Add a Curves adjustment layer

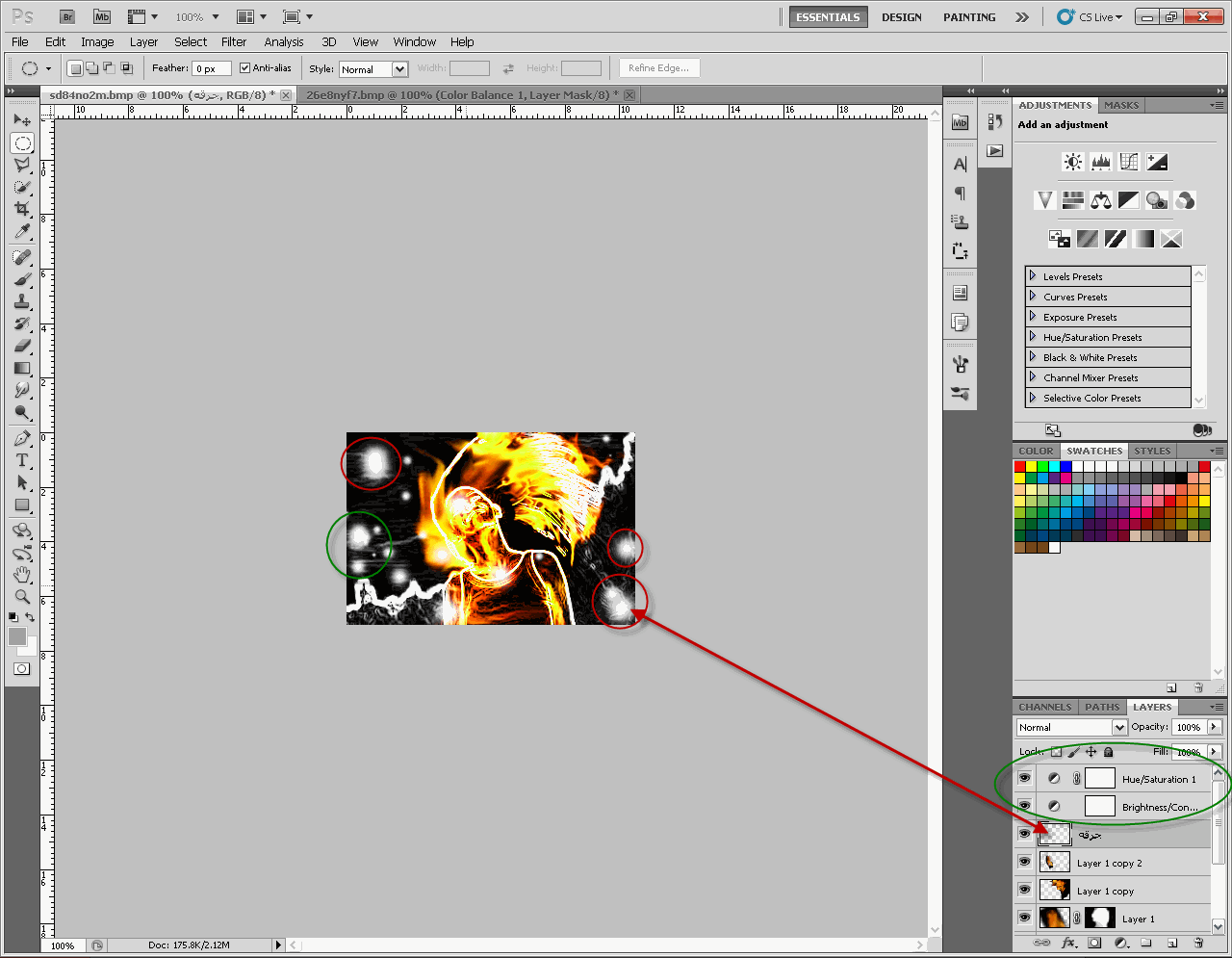[x=1129, y=162]
